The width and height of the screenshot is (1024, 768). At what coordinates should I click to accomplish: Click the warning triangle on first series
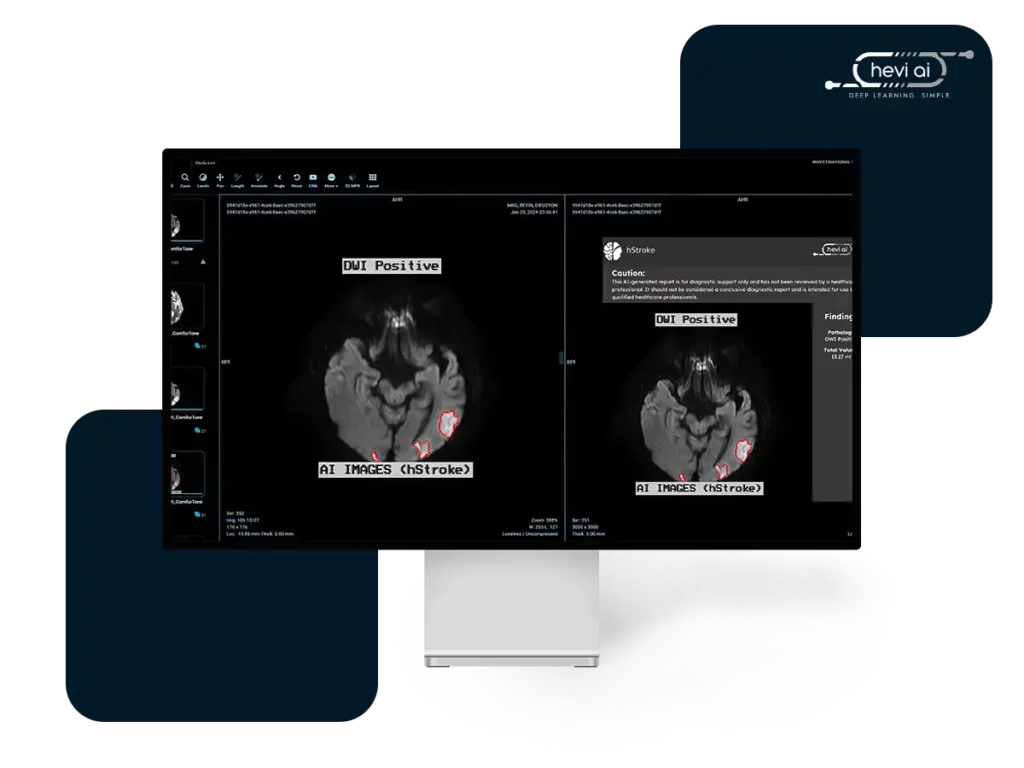(x=203, y=262)
